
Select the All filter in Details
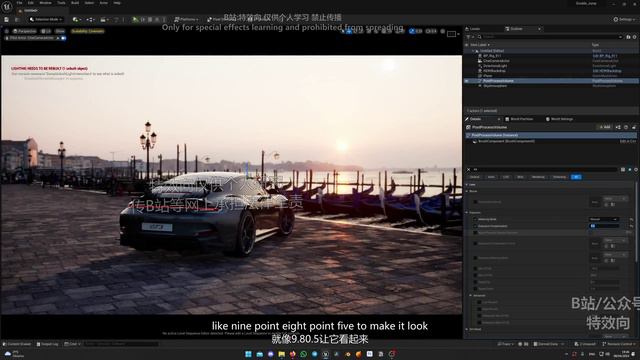click(x=576, y=177)
